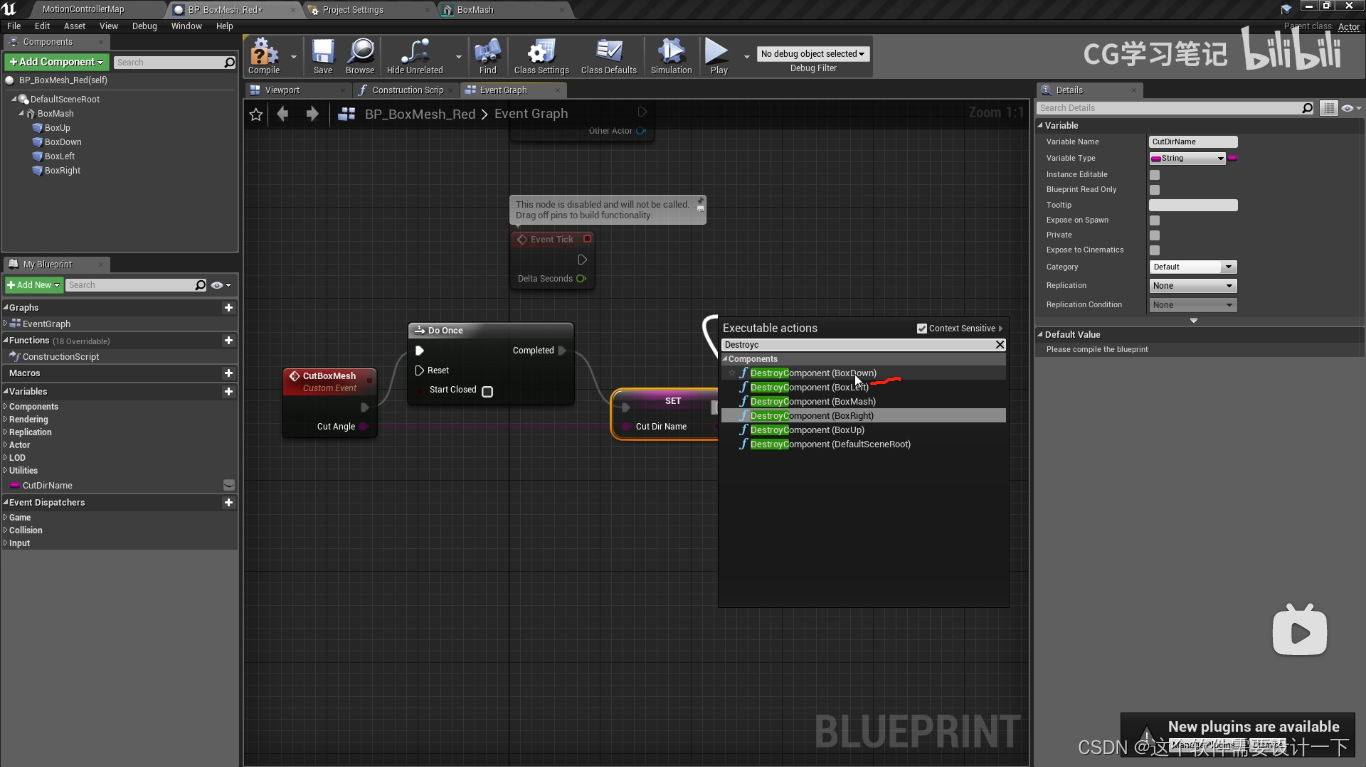Open Replication None dropdown
The height and width of the screenshot is (767, 1366).
tap(1193, 286)
